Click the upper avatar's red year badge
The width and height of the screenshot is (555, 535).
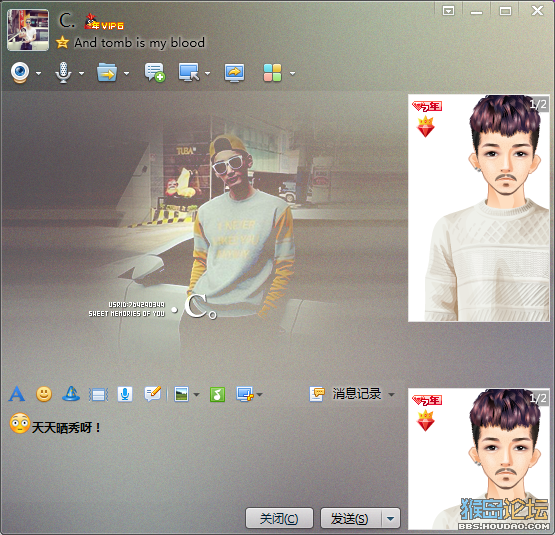[427, 106]
